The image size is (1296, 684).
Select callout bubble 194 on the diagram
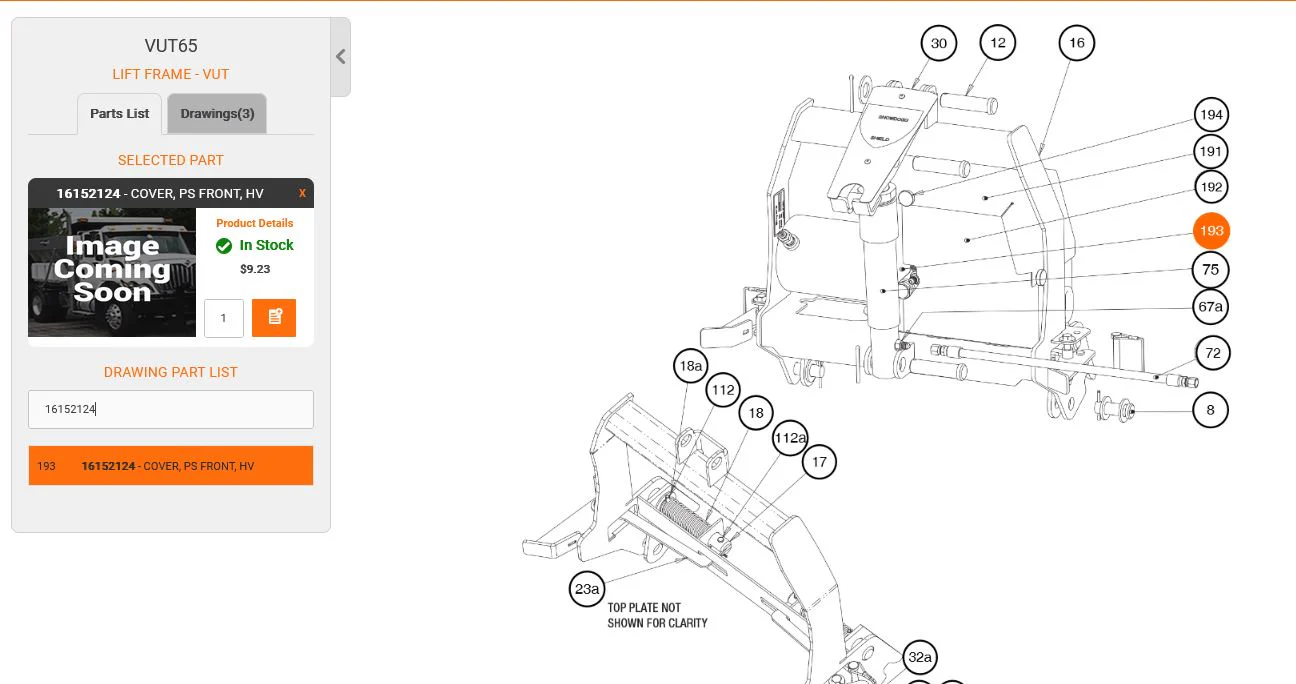click(x=1211, y=115)
